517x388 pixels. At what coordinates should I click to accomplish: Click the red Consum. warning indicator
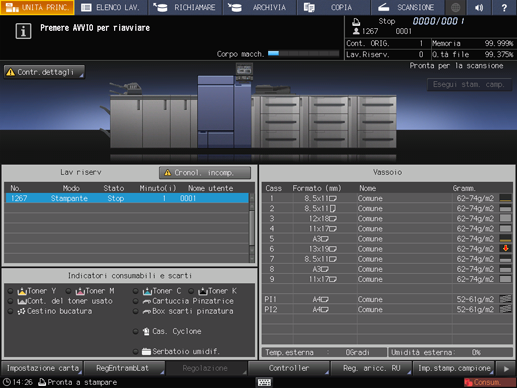(489, 382)
